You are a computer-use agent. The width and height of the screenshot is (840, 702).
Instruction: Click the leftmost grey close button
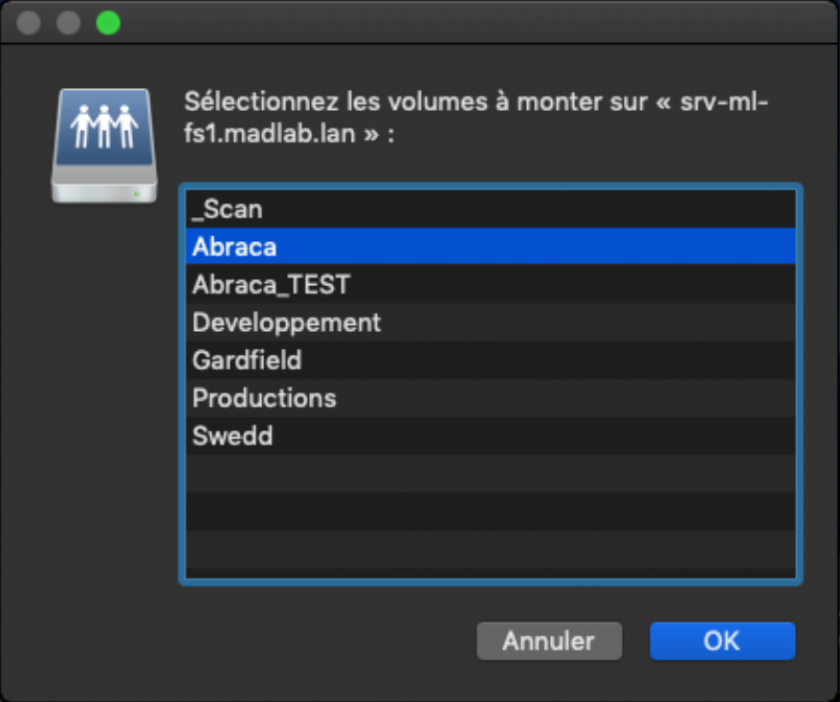tap(28, 23)
